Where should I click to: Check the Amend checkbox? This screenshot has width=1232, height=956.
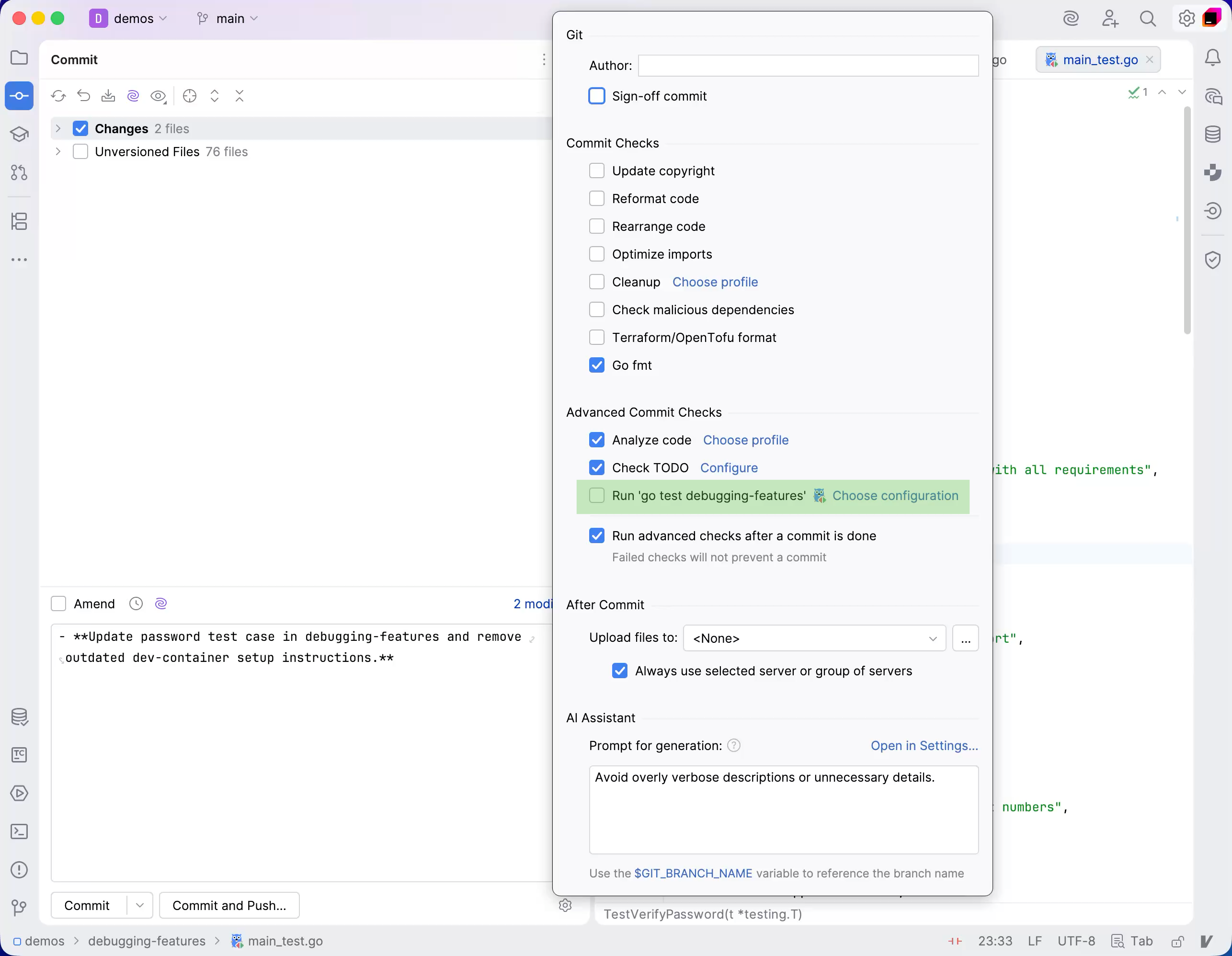58,604
